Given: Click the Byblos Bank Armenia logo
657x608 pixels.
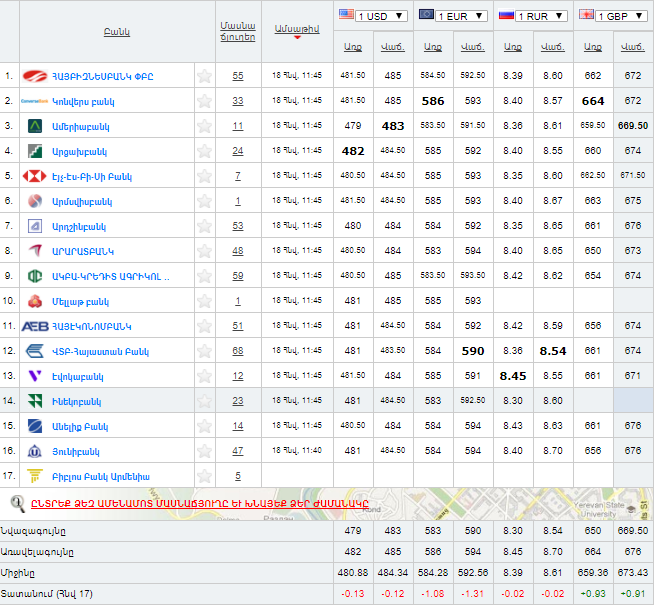Looking at the screenshot, I should click(x=35, y=476).
